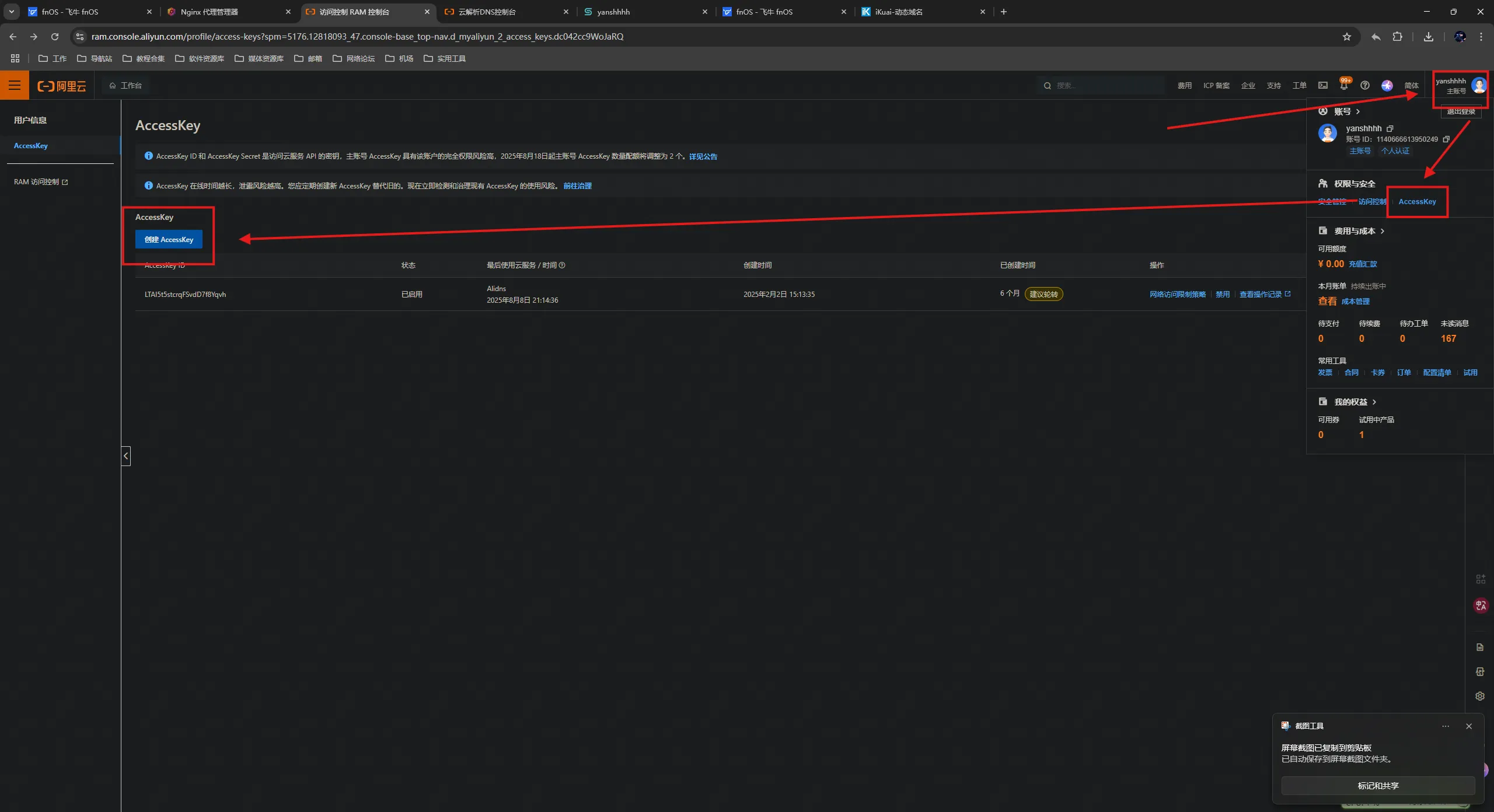
Task: Click 标记和共享 in snipping notification
Action: point(1378,786)
